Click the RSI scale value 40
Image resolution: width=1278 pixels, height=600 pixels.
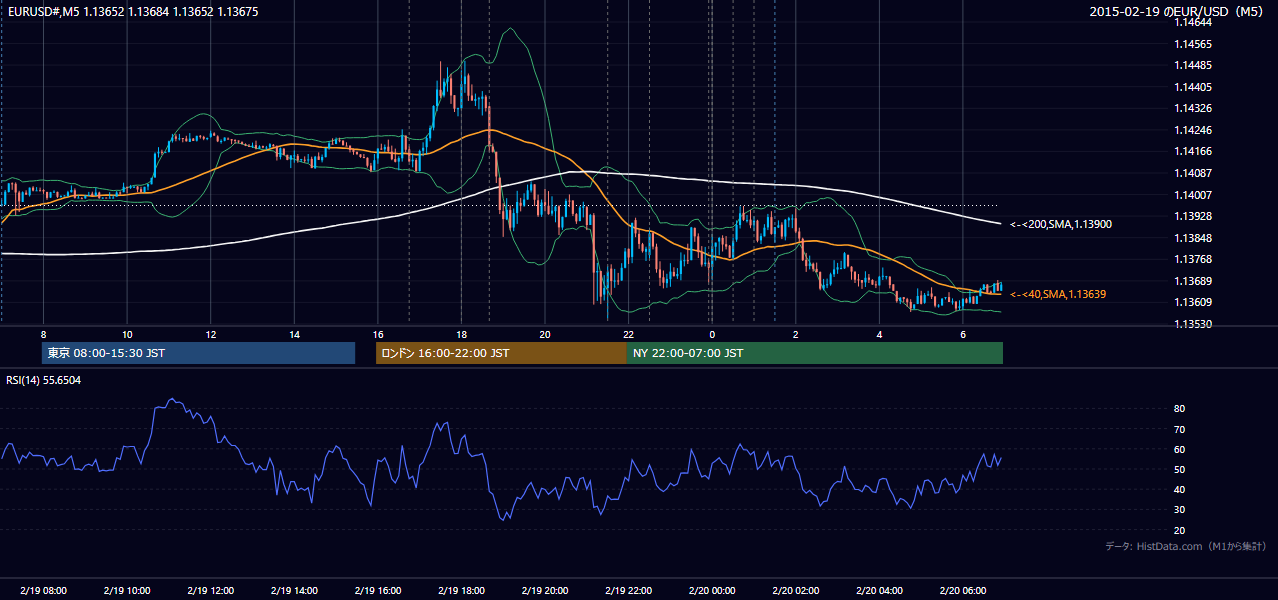pyautogui.click(x=1180, y=489)
